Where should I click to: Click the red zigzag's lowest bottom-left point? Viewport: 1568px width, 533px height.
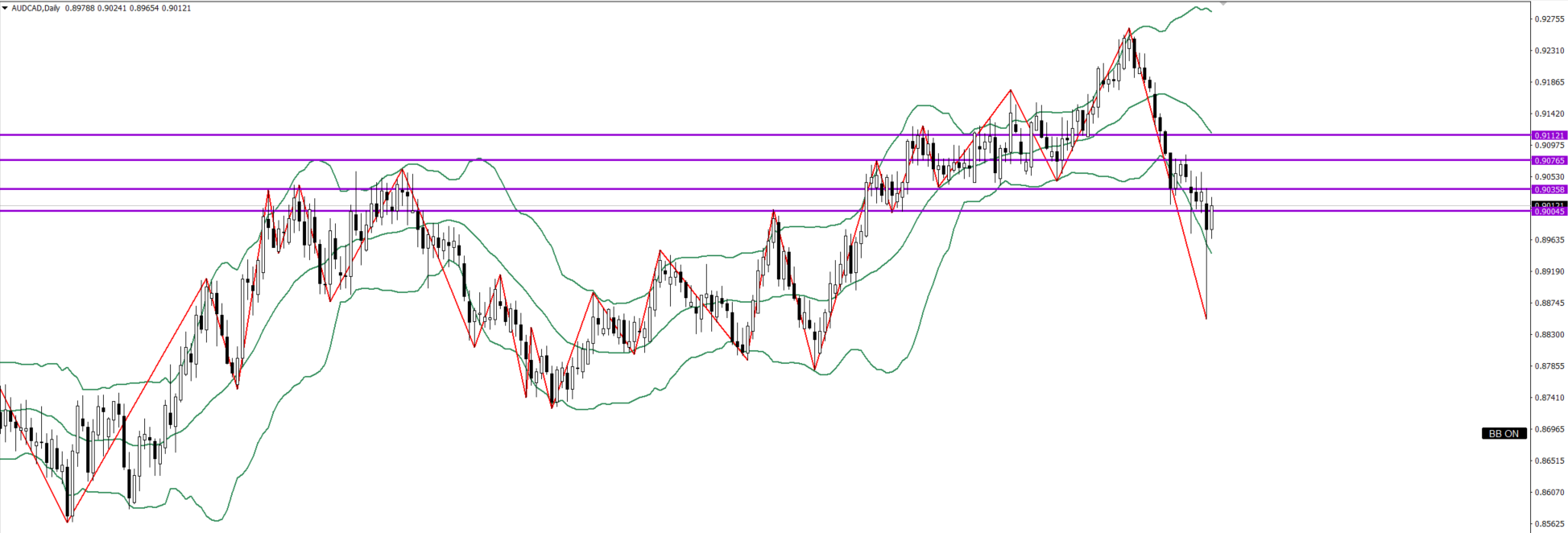pyautogui.click(x=68, y=522)
